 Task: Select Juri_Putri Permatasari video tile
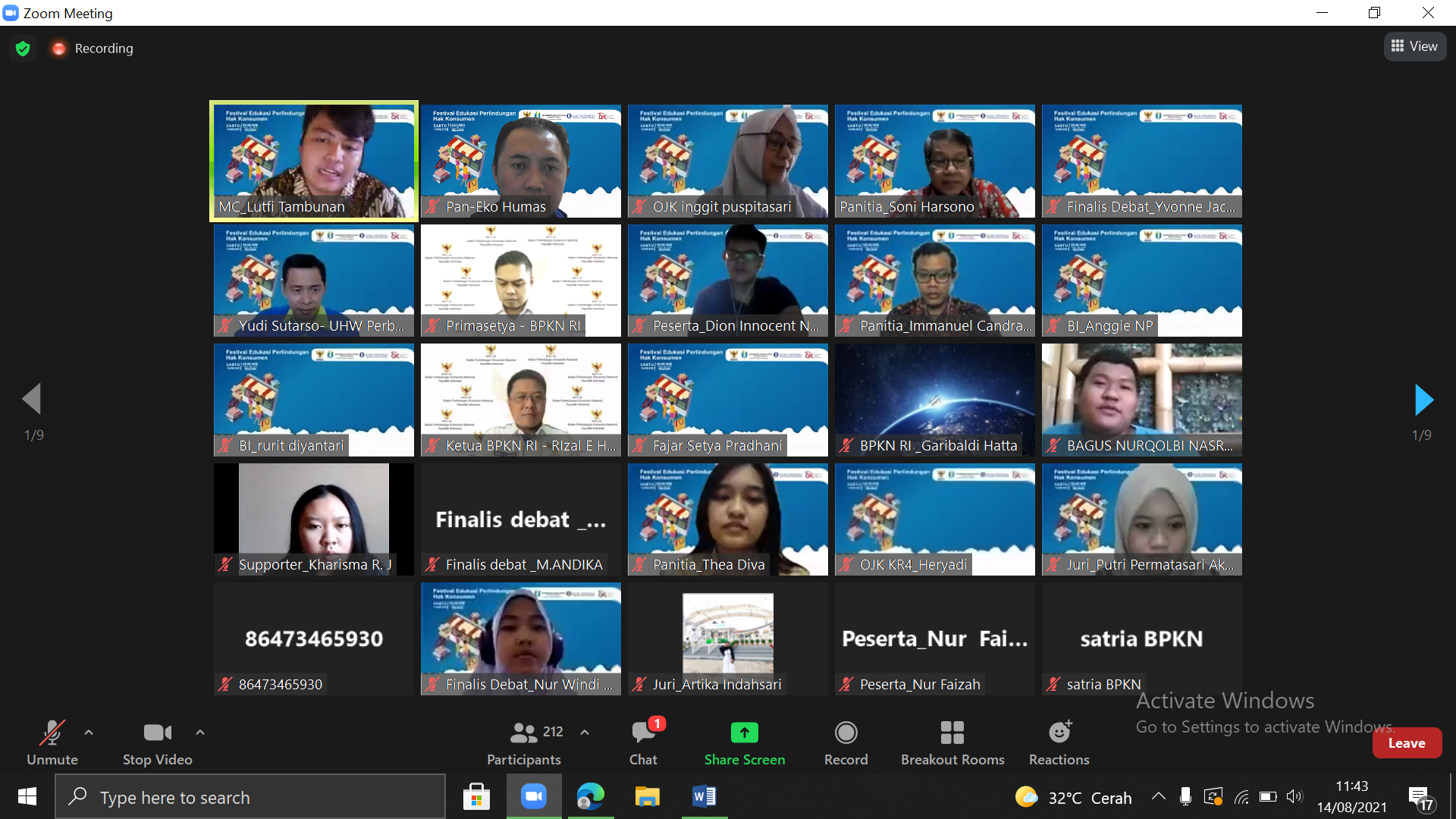pos(1142,519)
